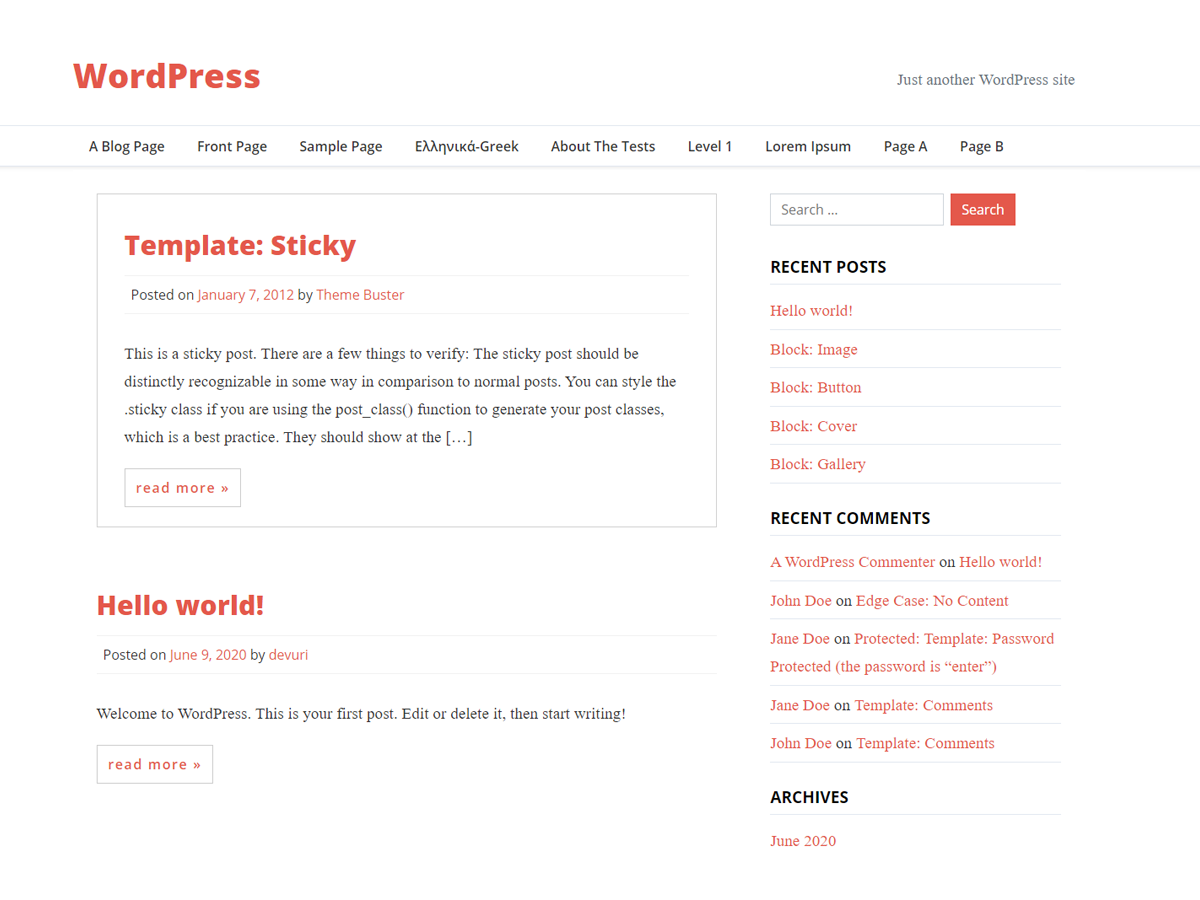Image resolution: width=1200 pixels, height=900 pixels.
Task: Open A WordPress Commenter's comment link
Action: pyautogui.click(x=852, y=561)
